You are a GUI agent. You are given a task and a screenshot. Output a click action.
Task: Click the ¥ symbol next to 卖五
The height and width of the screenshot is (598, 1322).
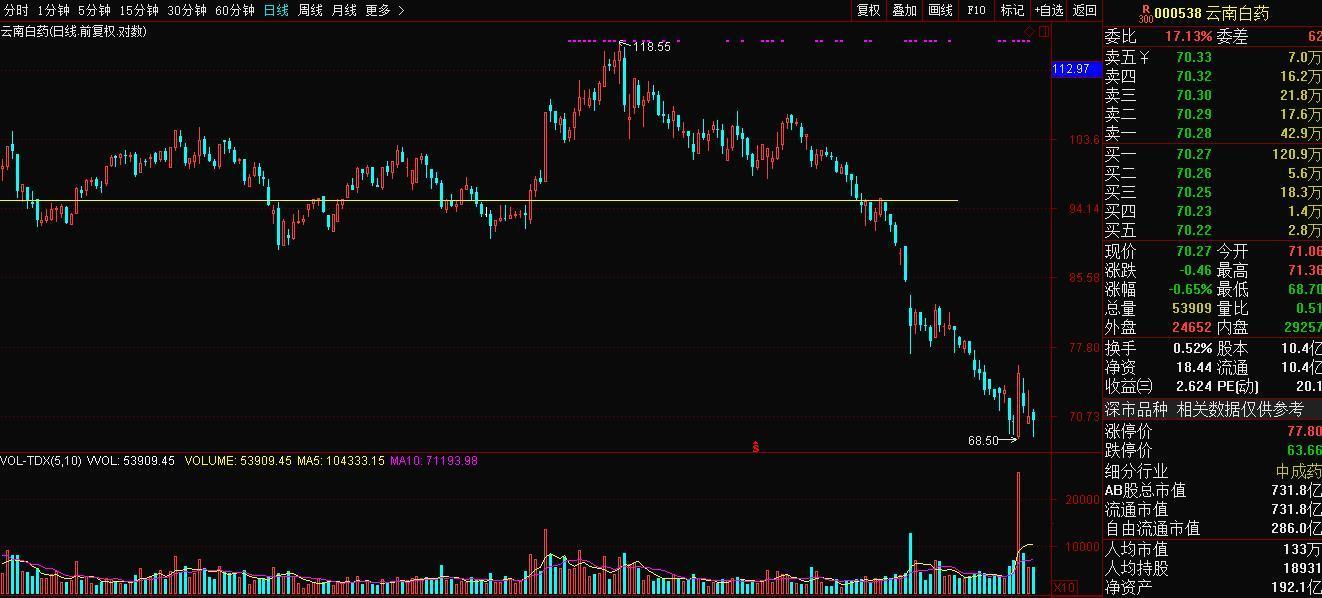1144,58
